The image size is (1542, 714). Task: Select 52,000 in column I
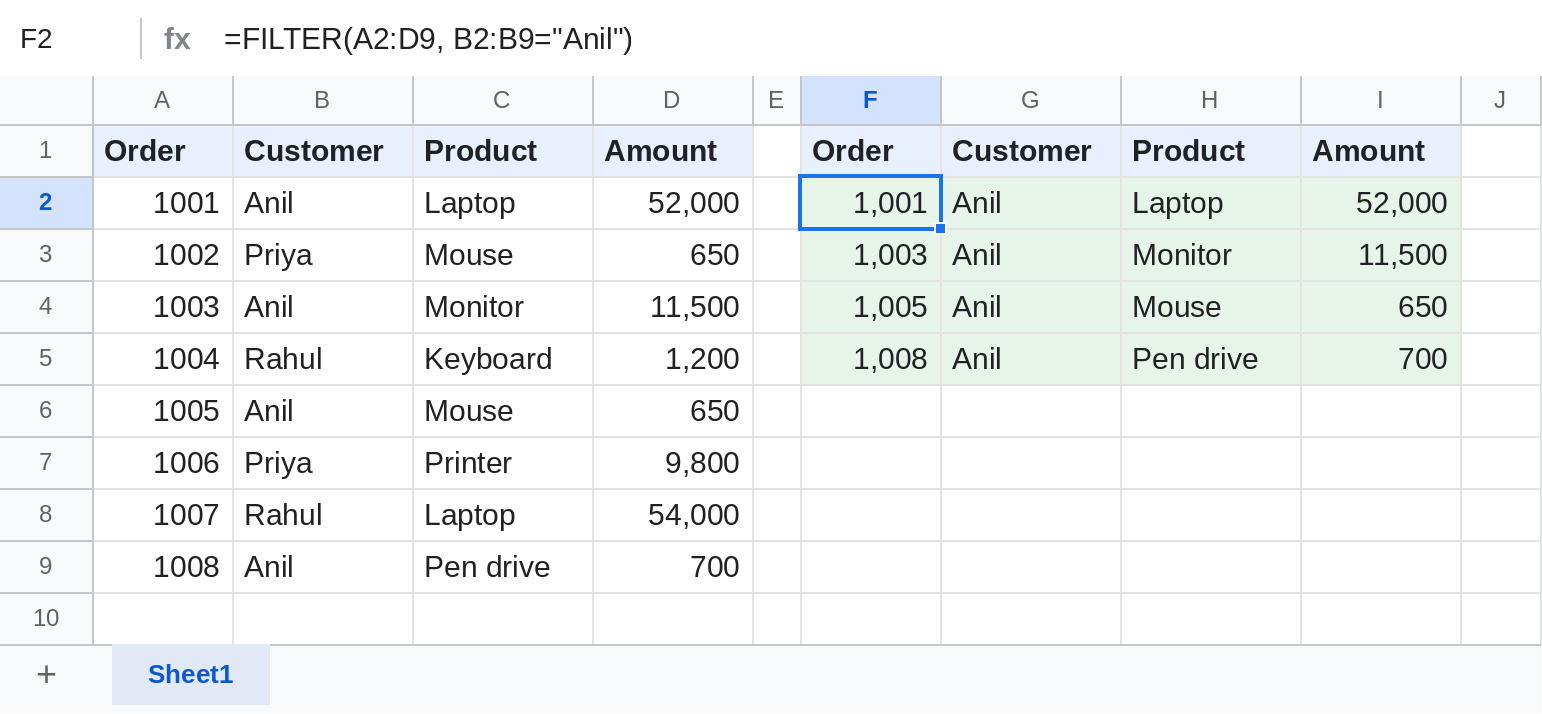click(1381, 203)
